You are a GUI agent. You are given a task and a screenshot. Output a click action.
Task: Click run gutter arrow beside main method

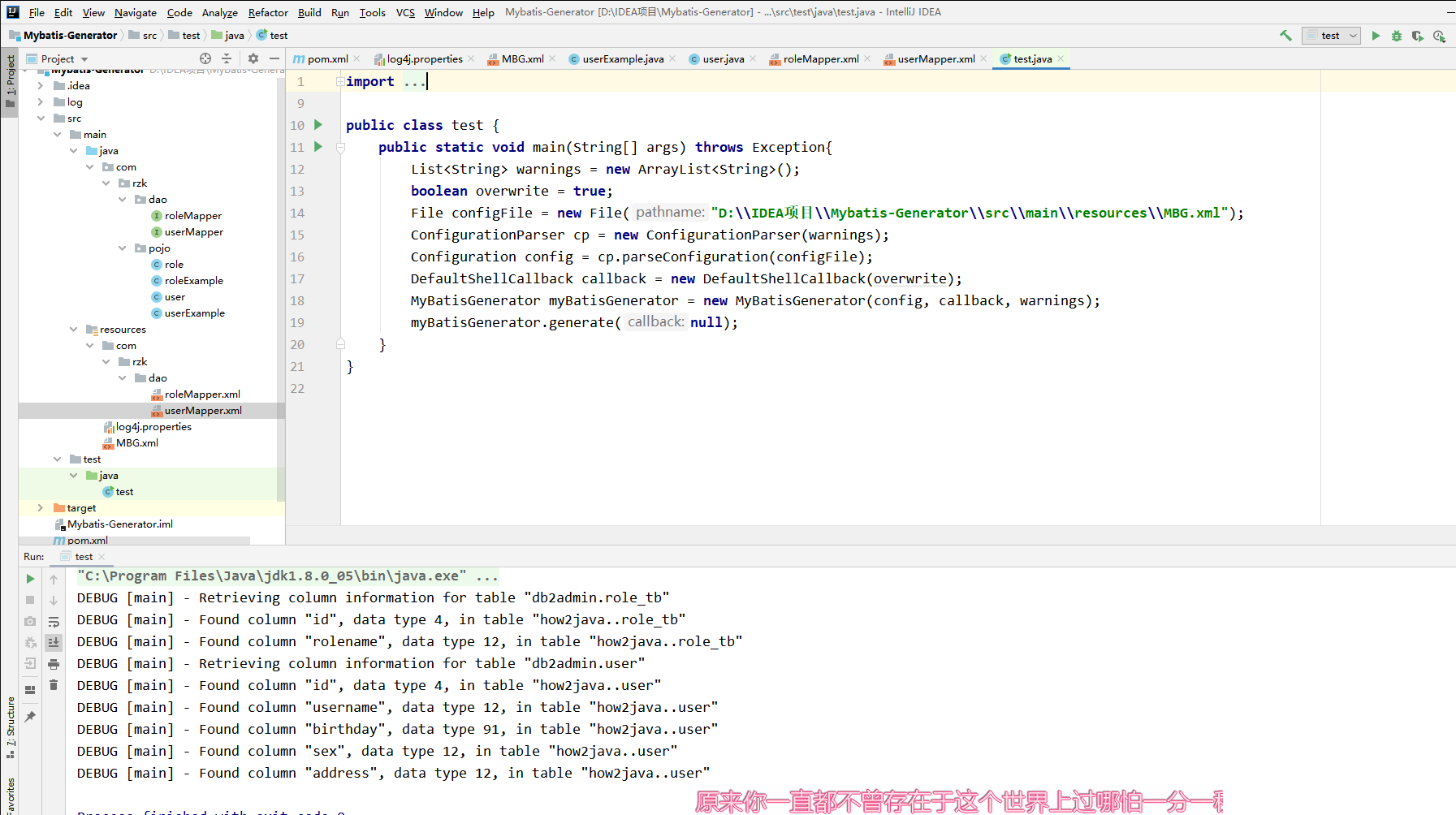coord(318,147)
